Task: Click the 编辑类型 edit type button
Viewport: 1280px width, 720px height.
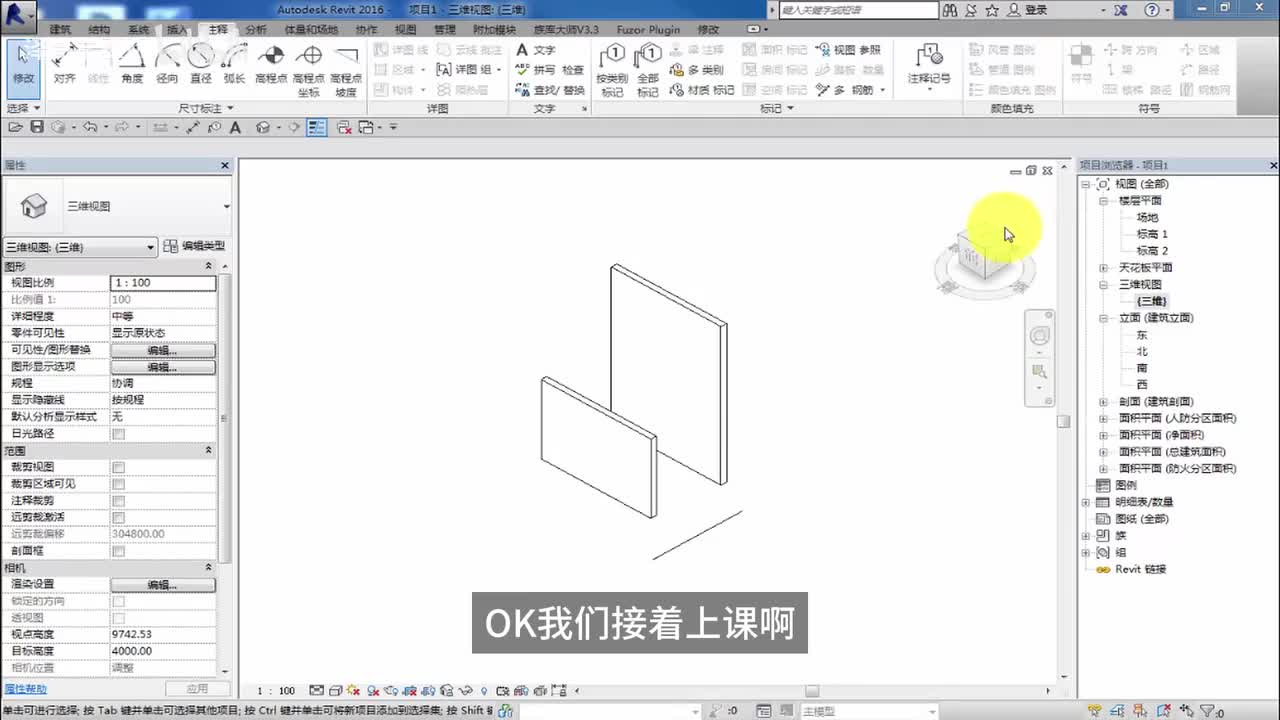Action: coord(195,246)
